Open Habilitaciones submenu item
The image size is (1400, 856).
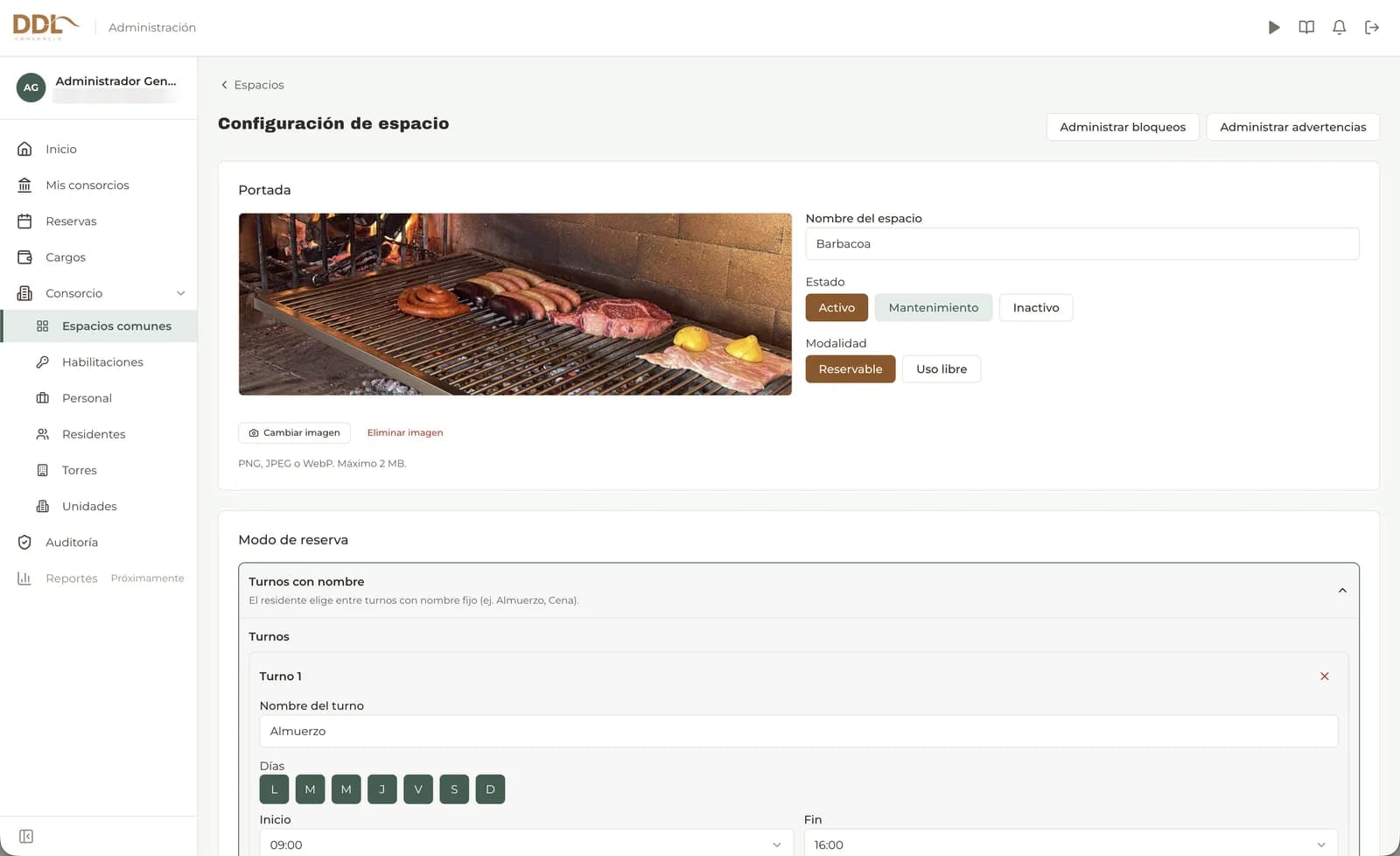[100, 362]
